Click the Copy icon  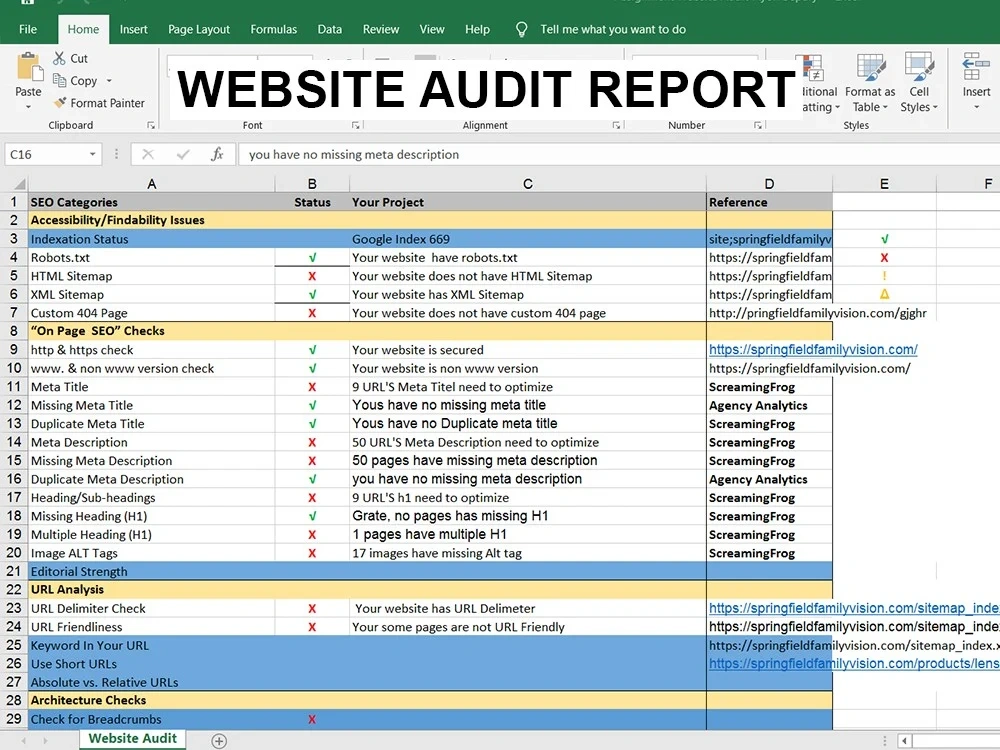pyautogui.click(x=59, y=80)
